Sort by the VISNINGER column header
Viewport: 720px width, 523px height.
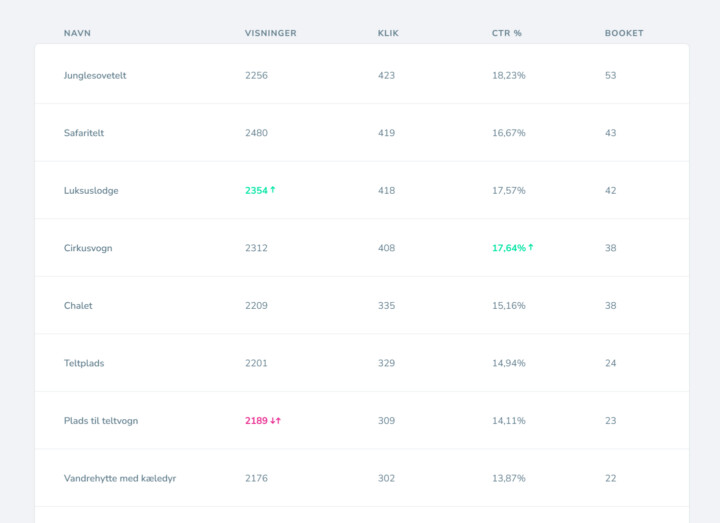pyautogui.click(x=270, y=33)
